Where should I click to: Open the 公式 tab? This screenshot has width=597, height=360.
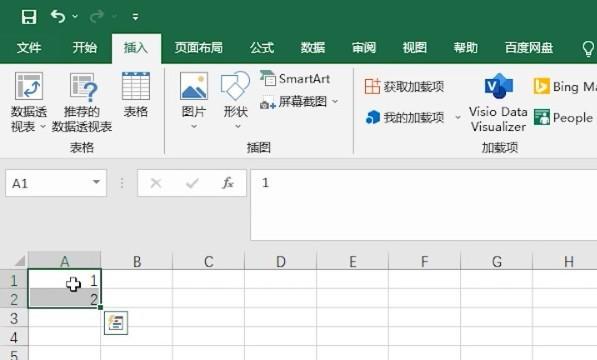pyautogui.click(x=262, y=48)
